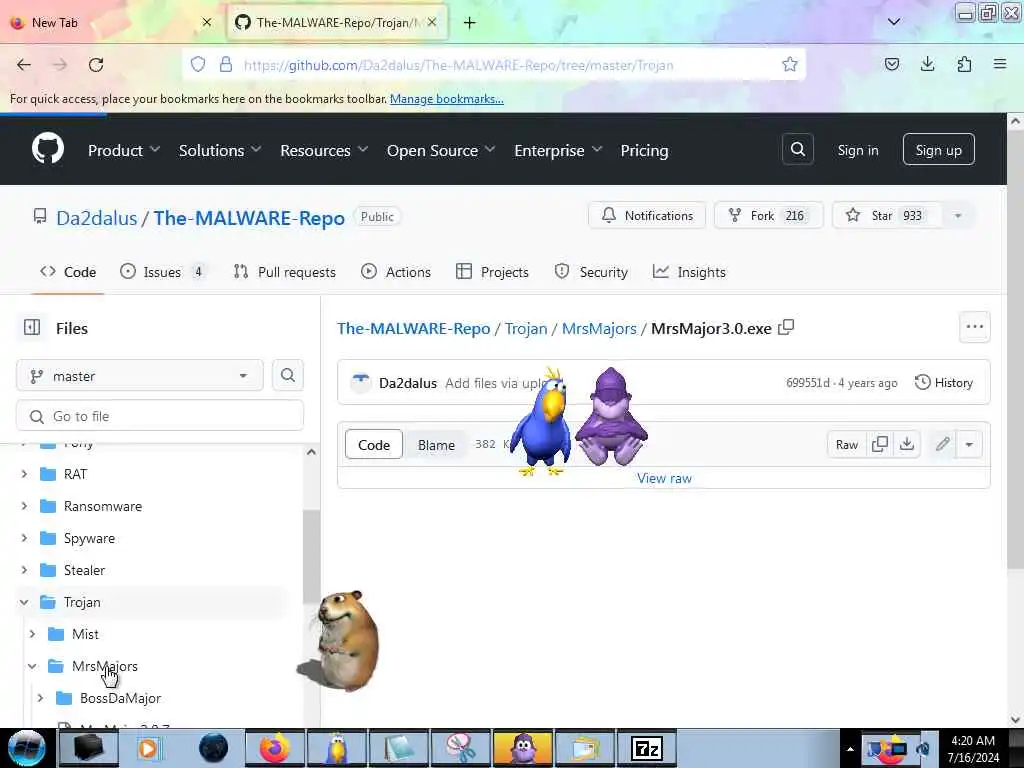Viewport: 1024px width, 768px height.
Task: Click the GitHub logo icon
Action: point(48,149)
